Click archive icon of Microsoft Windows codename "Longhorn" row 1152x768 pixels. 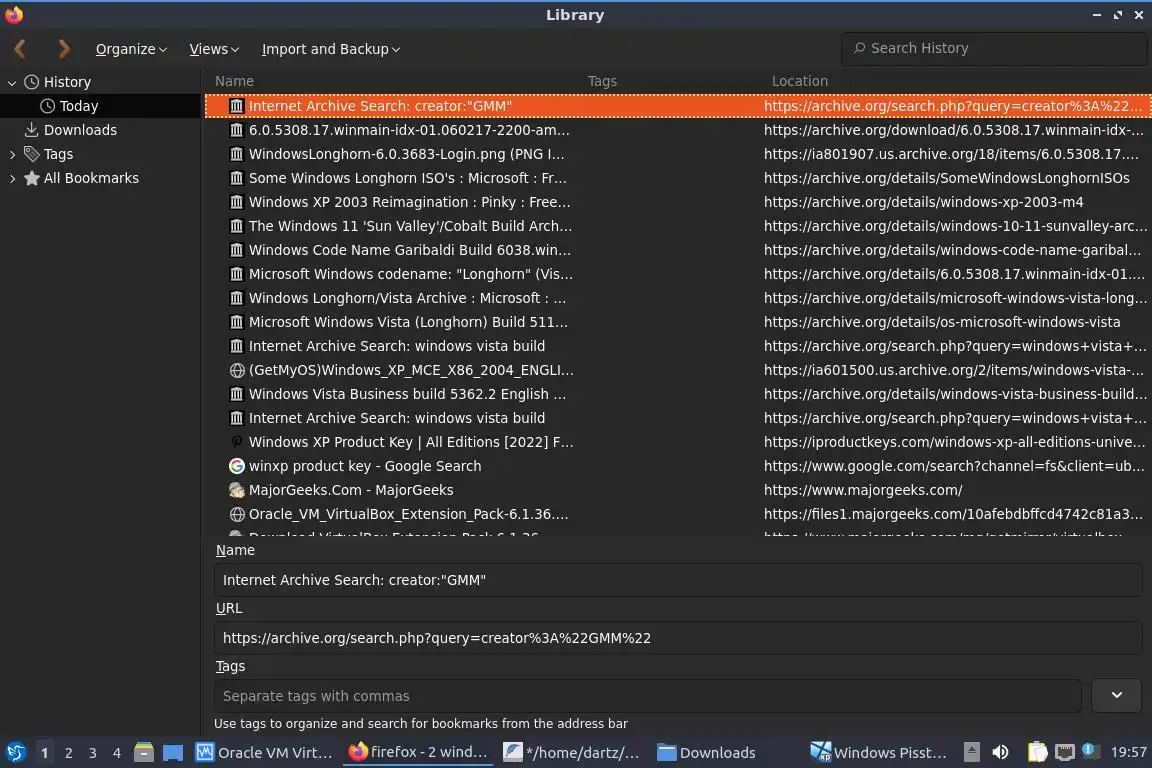pyautogui.click(x=237, y=274)
